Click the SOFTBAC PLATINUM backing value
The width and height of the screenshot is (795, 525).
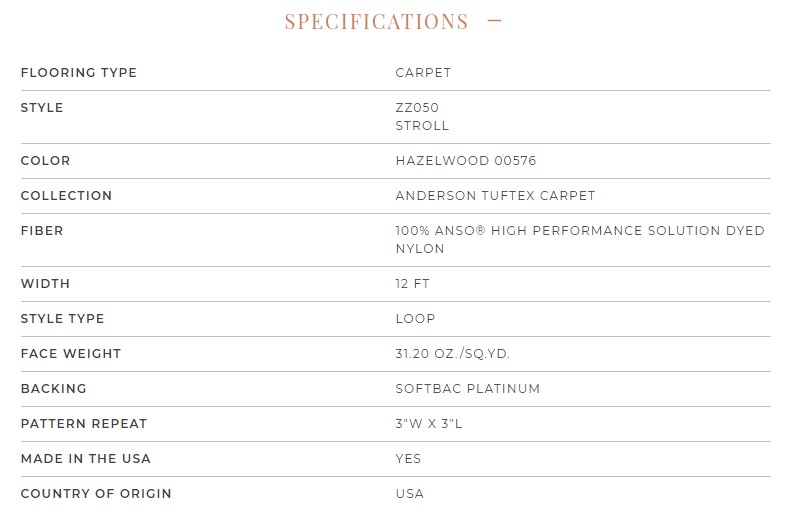click(468, 389)
